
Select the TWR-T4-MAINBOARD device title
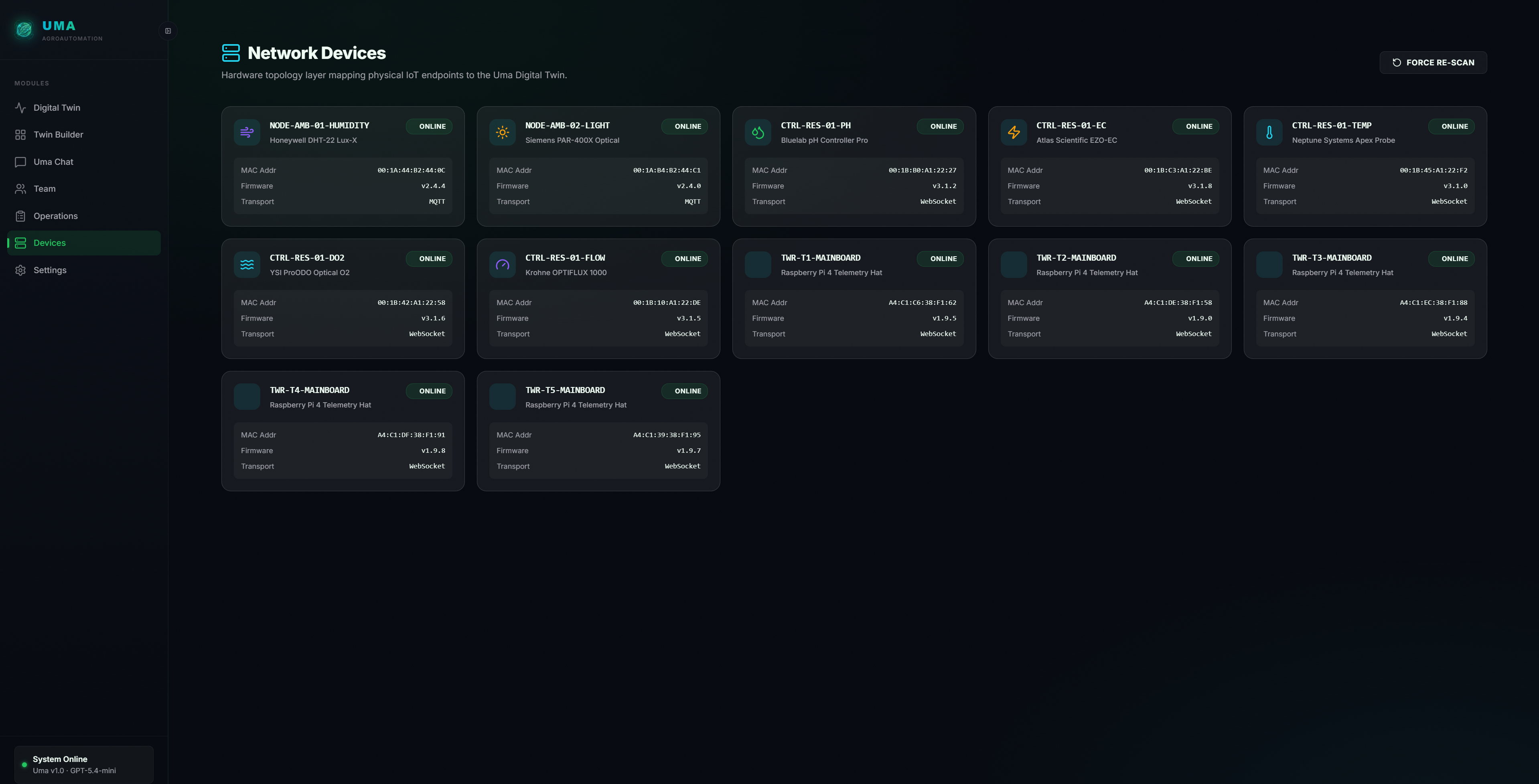[x=310, y=391]
